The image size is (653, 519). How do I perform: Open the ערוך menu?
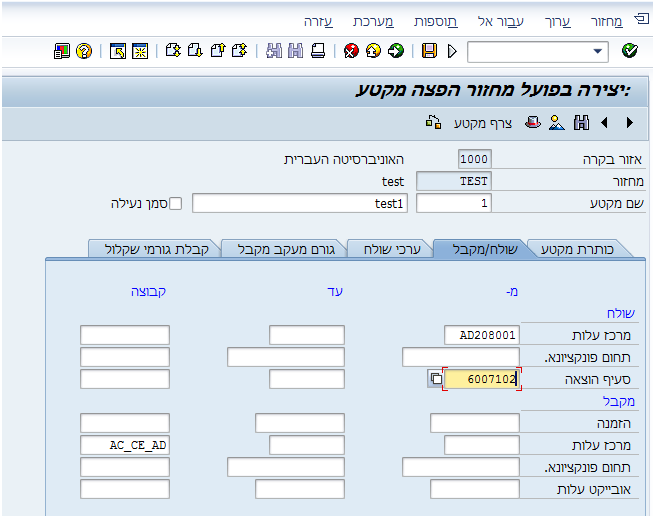[558, 21]
